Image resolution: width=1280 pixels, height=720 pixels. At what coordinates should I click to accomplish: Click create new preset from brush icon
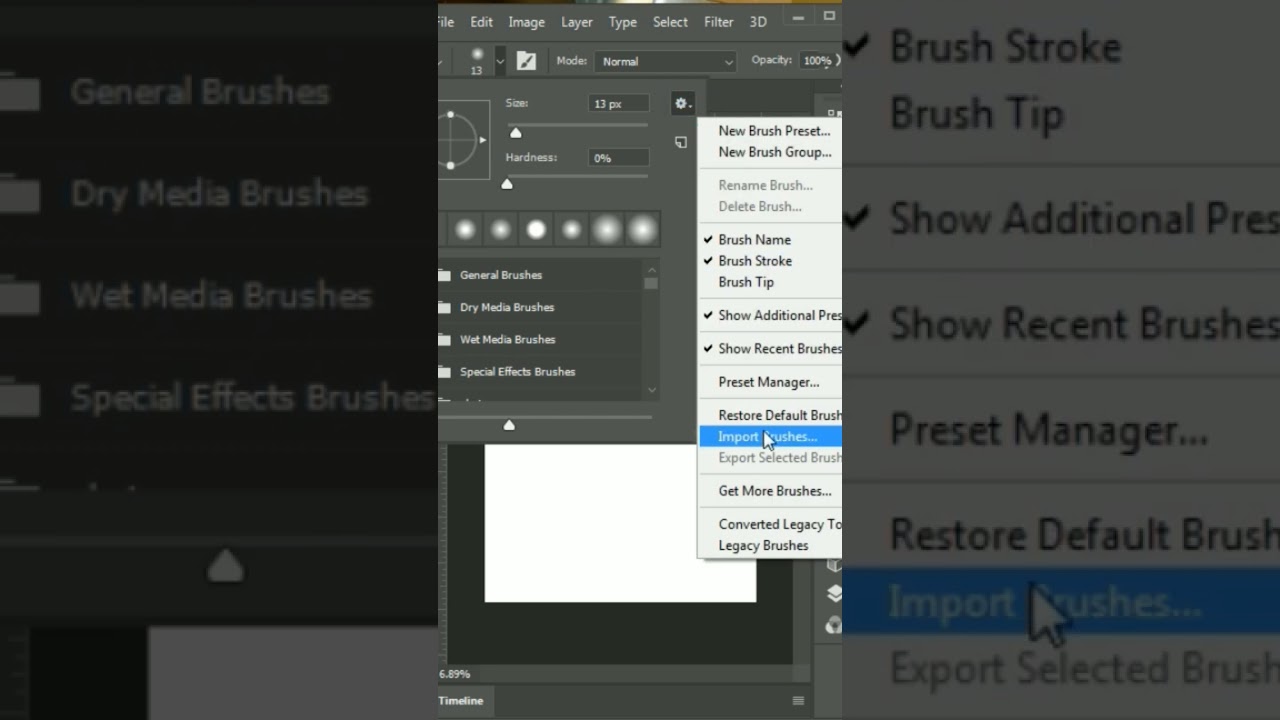click(x=681, y=143)
